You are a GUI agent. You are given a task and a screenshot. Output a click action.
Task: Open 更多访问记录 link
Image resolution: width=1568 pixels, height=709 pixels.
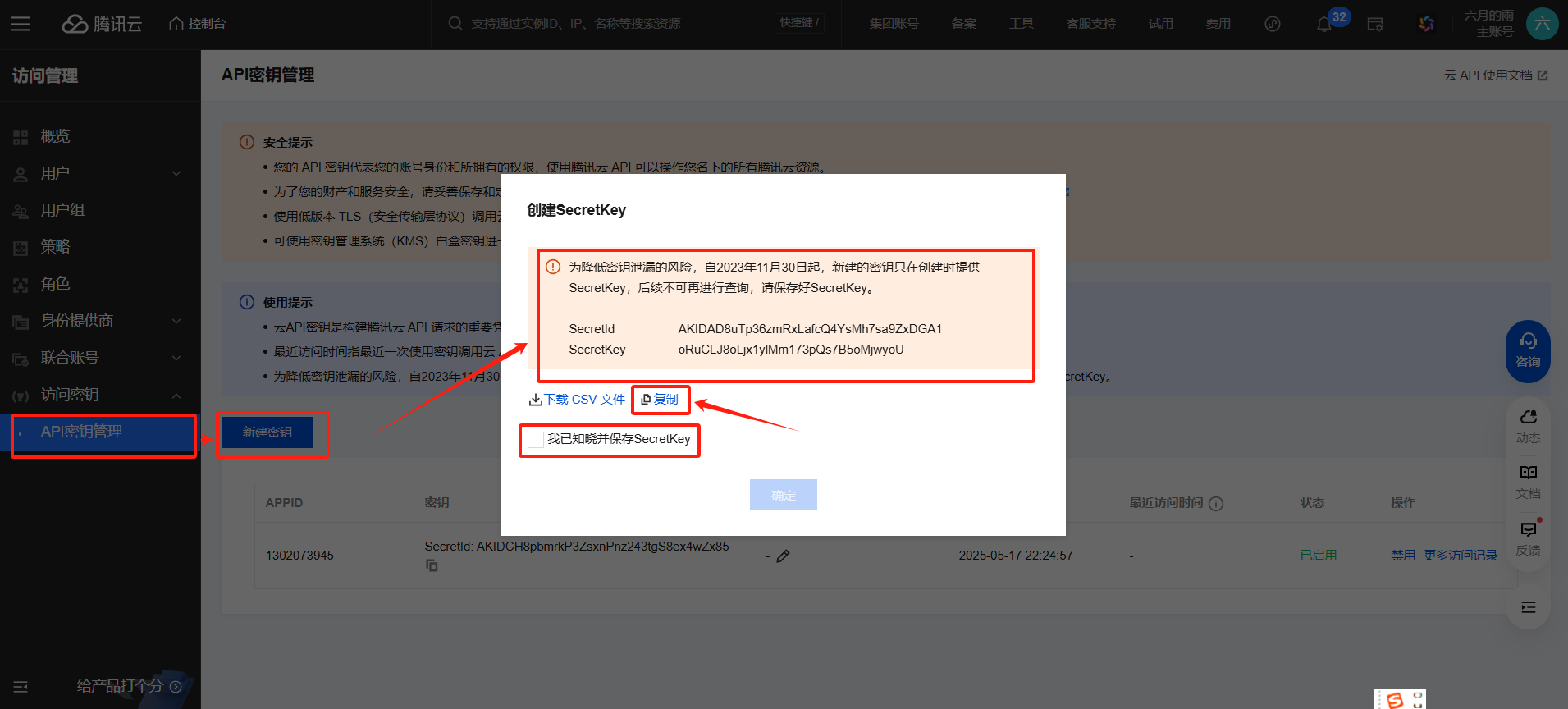tap(1461, 556)
